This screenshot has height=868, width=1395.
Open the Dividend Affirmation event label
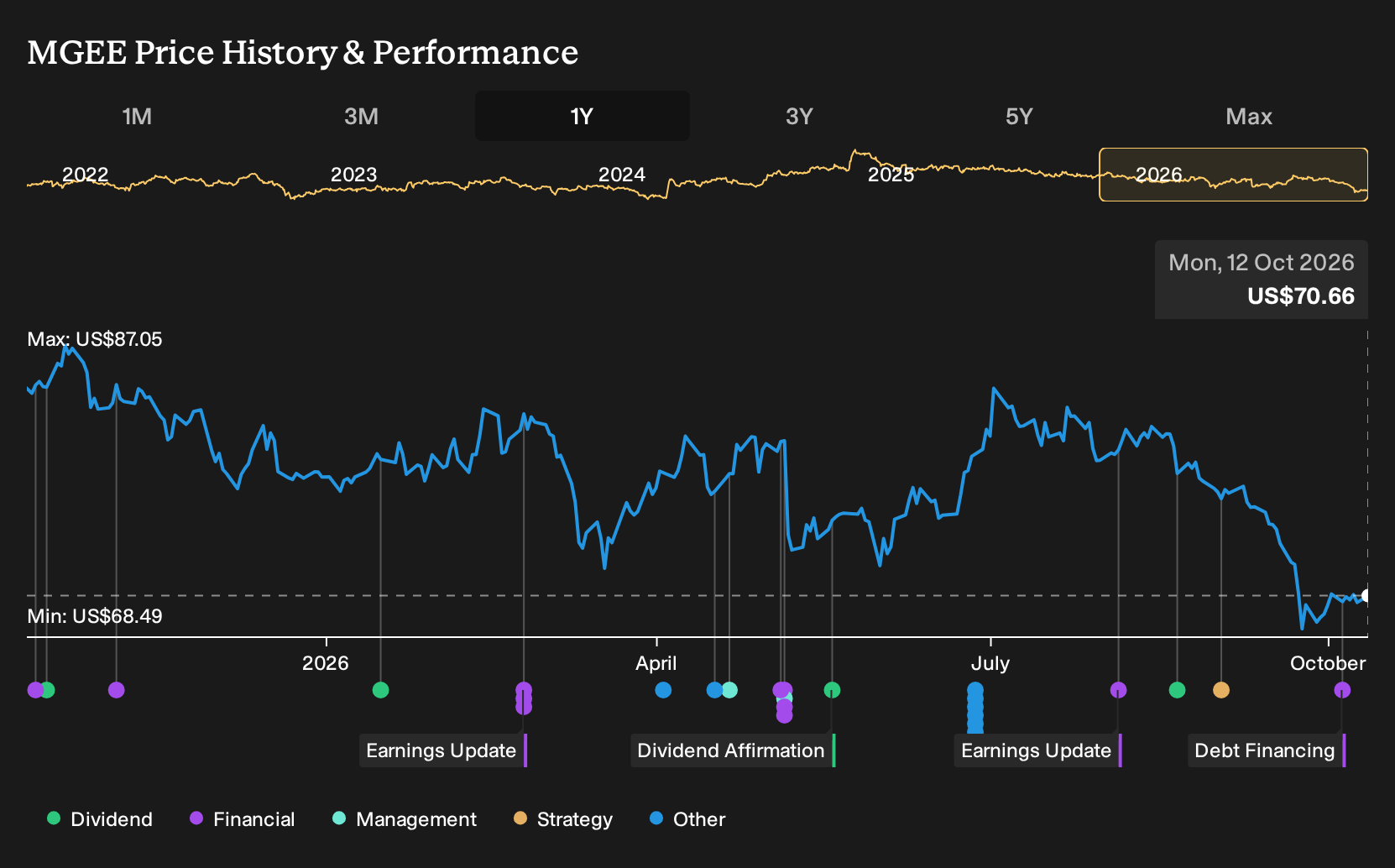[x=733, y=750]
